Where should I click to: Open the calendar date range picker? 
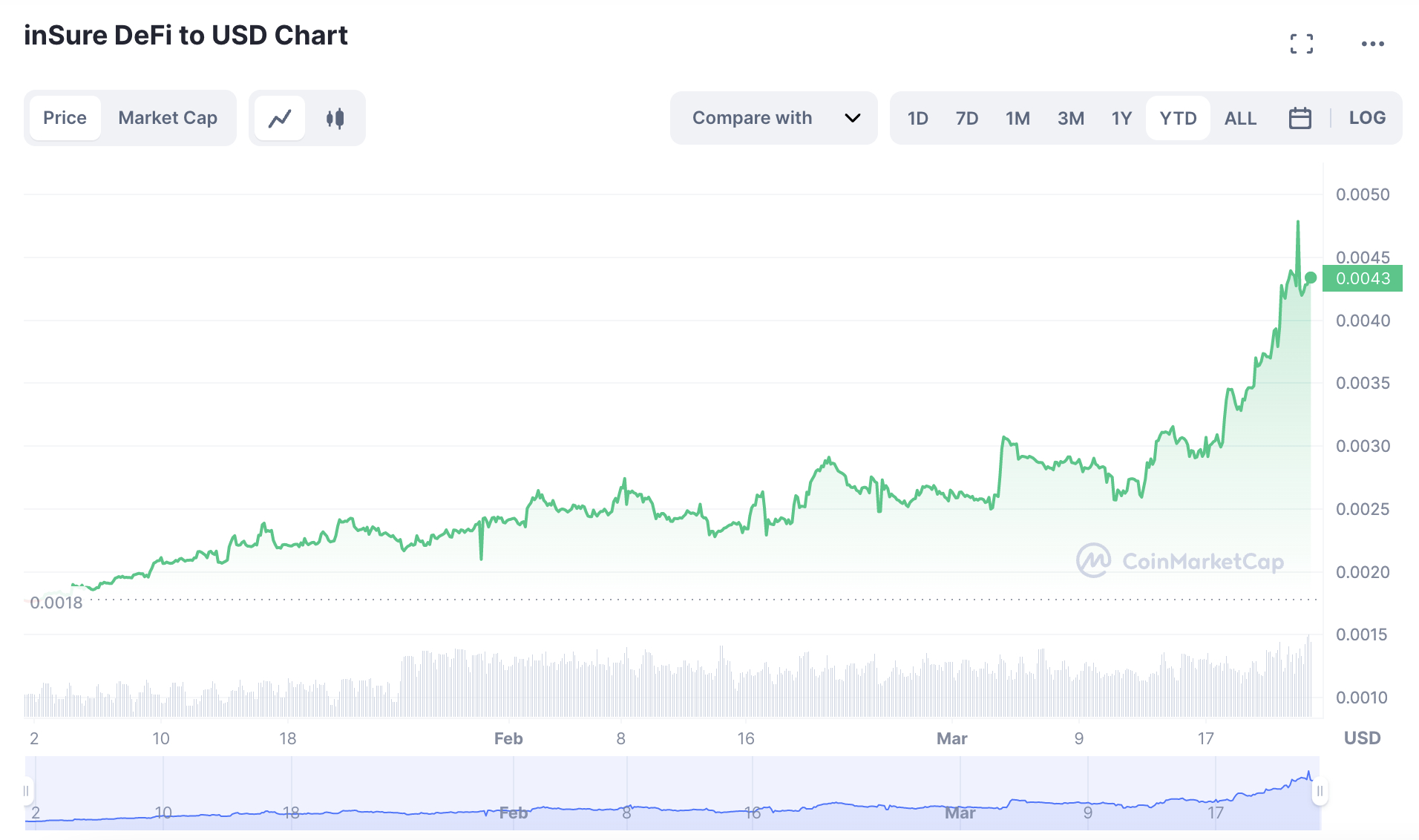(1300, 118)
